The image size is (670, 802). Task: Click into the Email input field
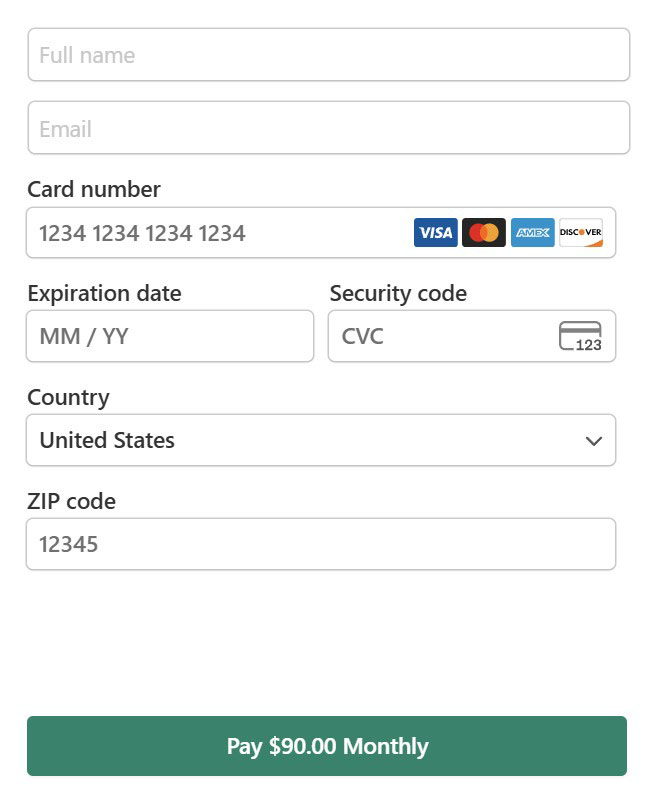[329, 128]
